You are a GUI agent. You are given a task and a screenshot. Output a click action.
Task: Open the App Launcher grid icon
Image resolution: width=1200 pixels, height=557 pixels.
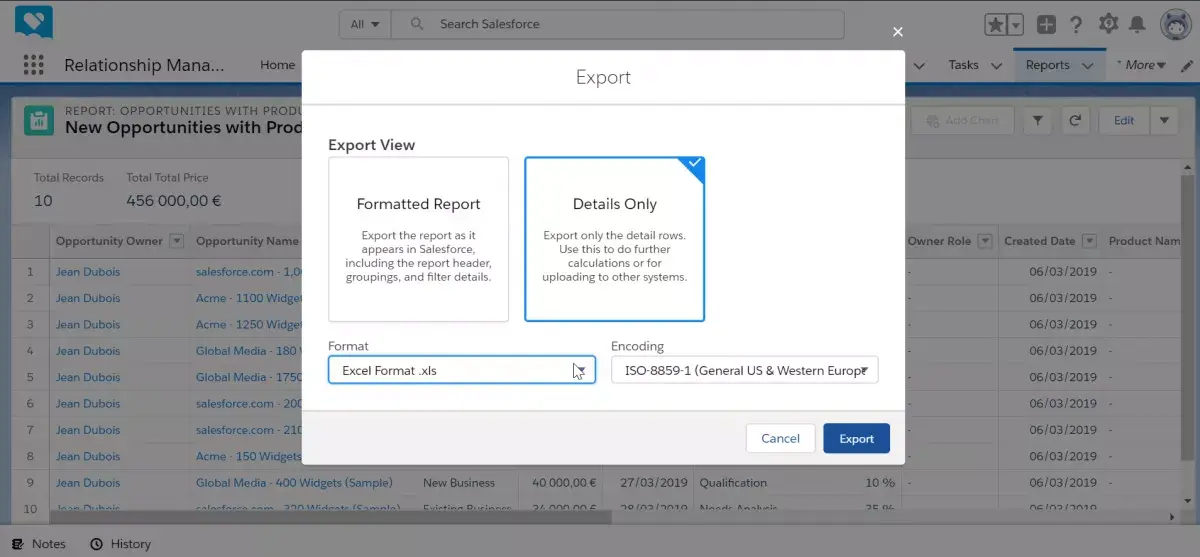pyautogui.click(x=33, y=65)
